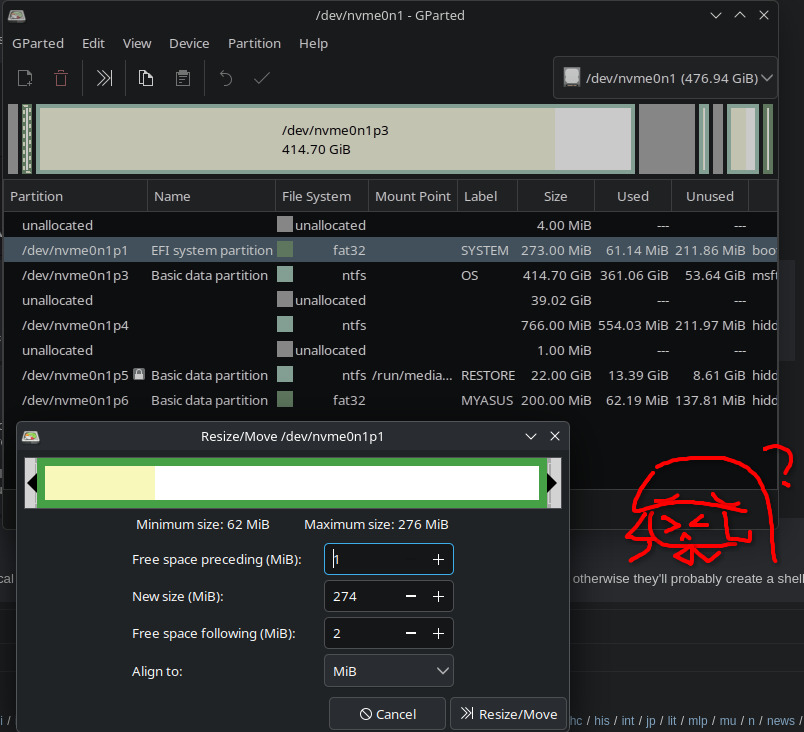Sort by the Name column header
This screenshot has width=804, height=732.
[211, 196]
